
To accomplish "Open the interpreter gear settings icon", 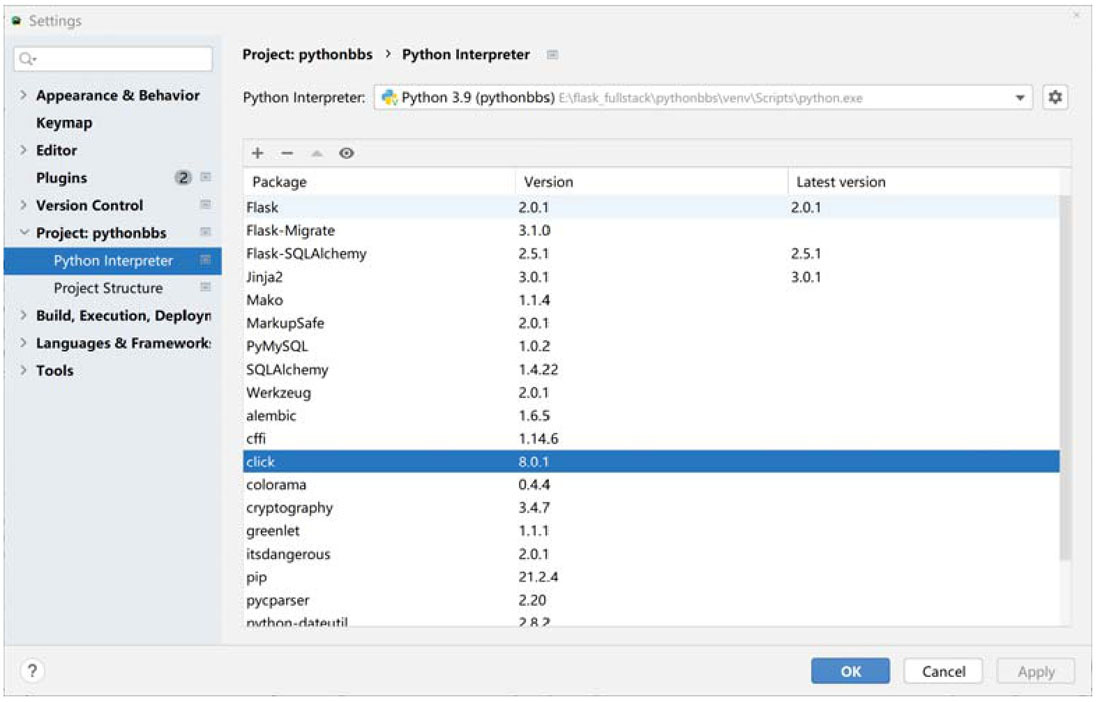I will 1055,97.
